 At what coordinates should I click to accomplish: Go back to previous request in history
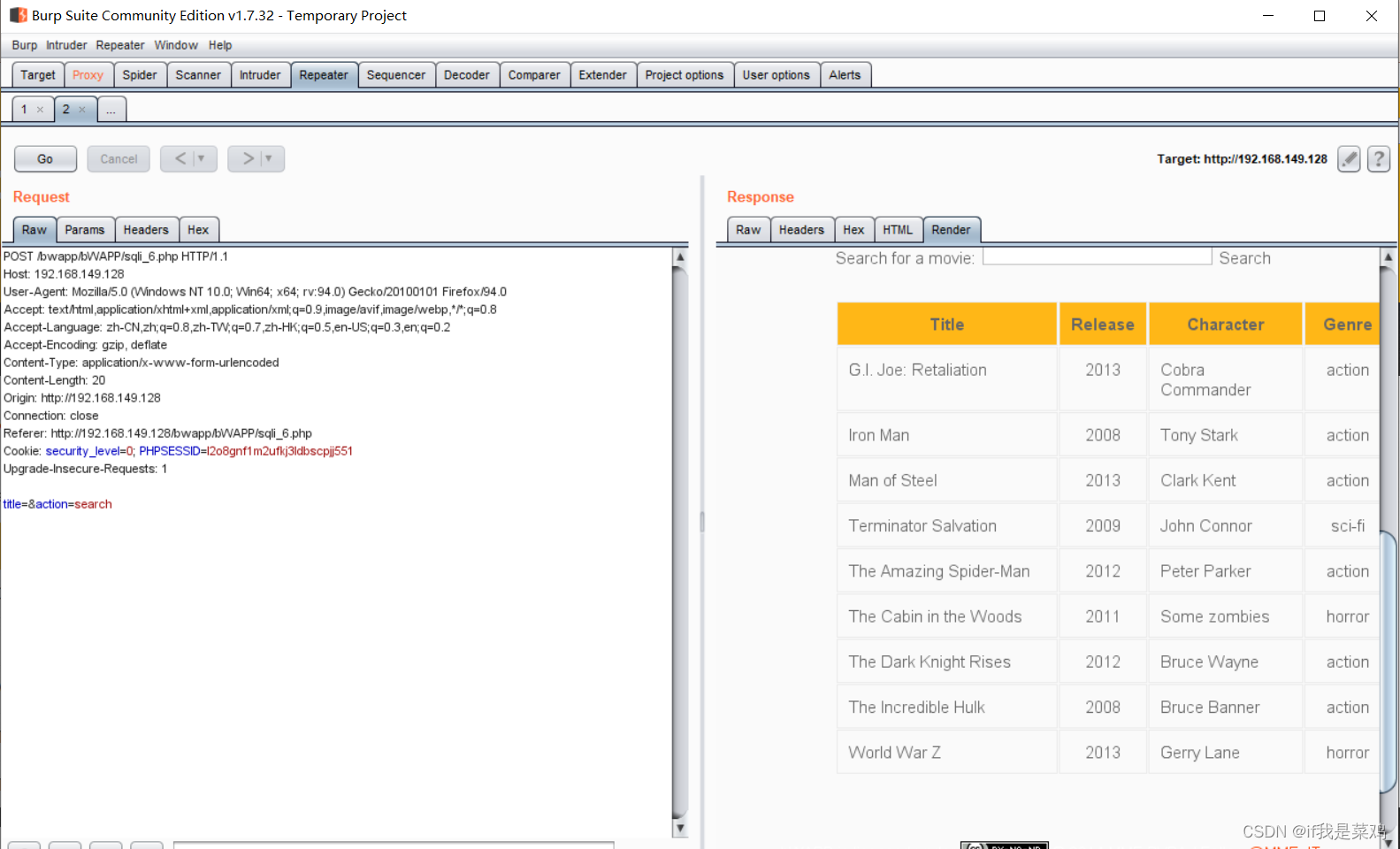[x=180, y=158]
